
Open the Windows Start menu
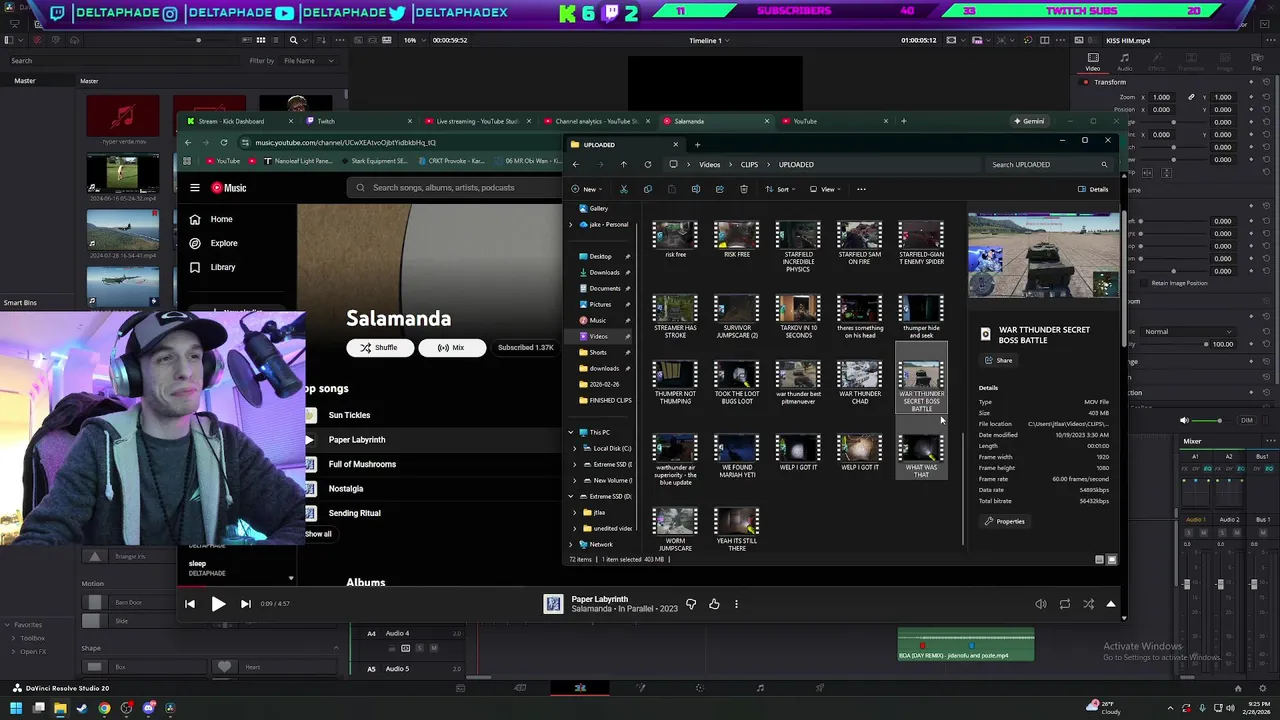coord(16,709)
